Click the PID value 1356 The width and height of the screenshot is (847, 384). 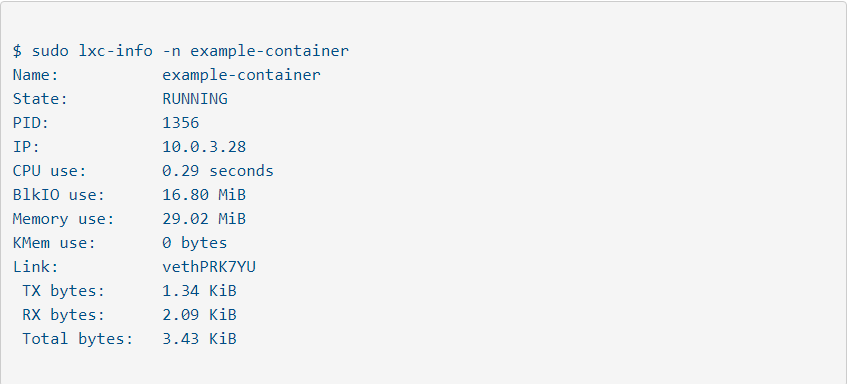[181, 123]
